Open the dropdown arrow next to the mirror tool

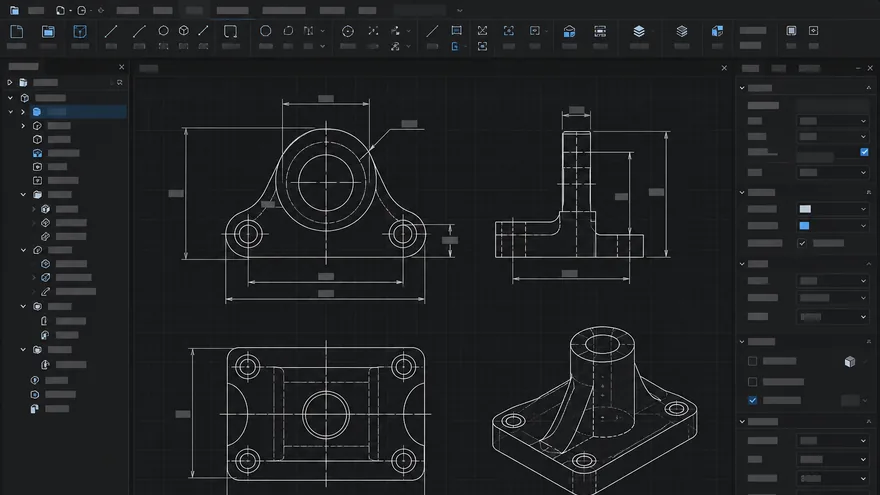point(323,31)
